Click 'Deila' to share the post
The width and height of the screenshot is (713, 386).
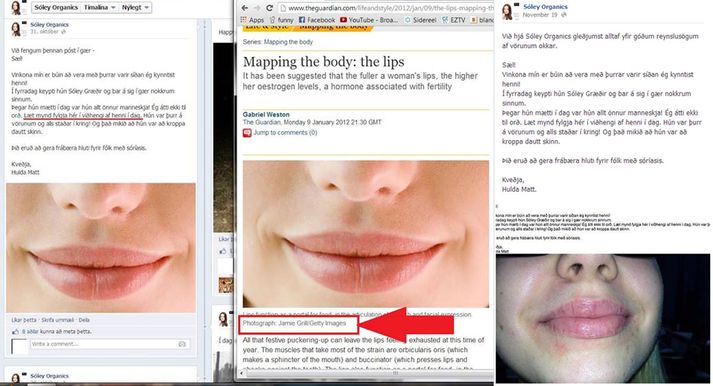tap(84, 320)
